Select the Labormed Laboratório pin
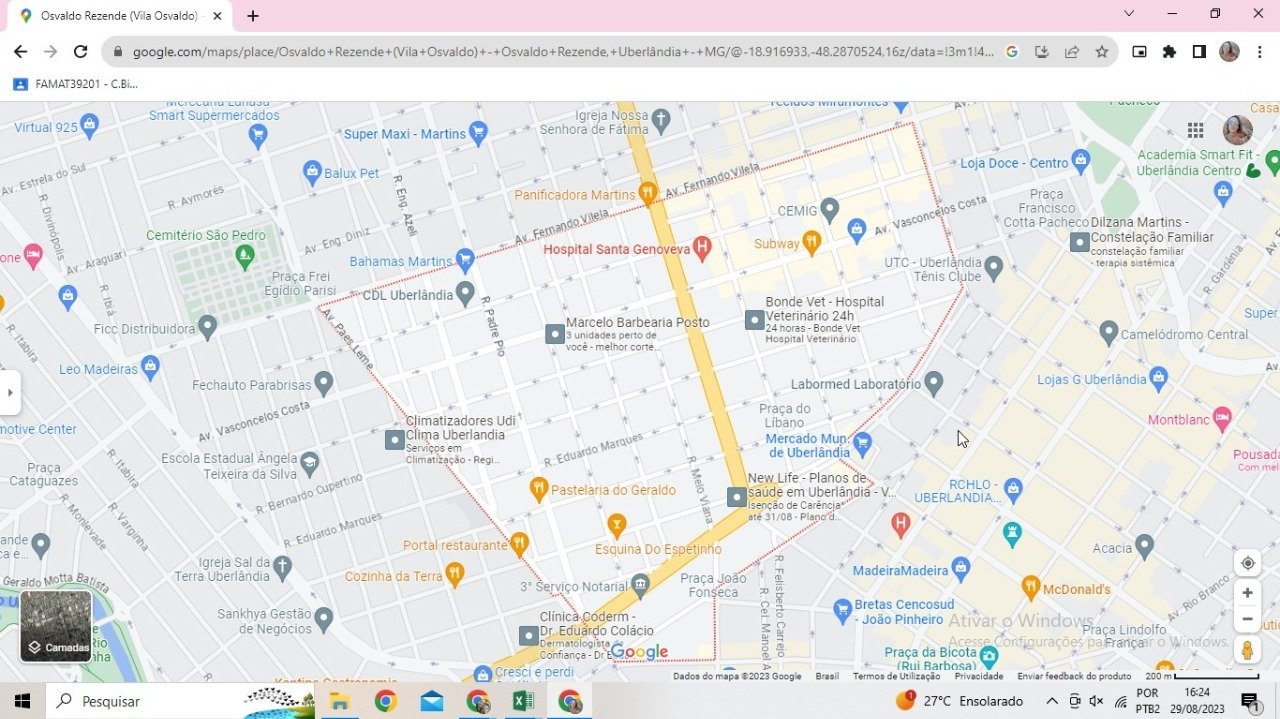Image resolution: width=1280 pixels, height=719 pixels. (934, 382)
